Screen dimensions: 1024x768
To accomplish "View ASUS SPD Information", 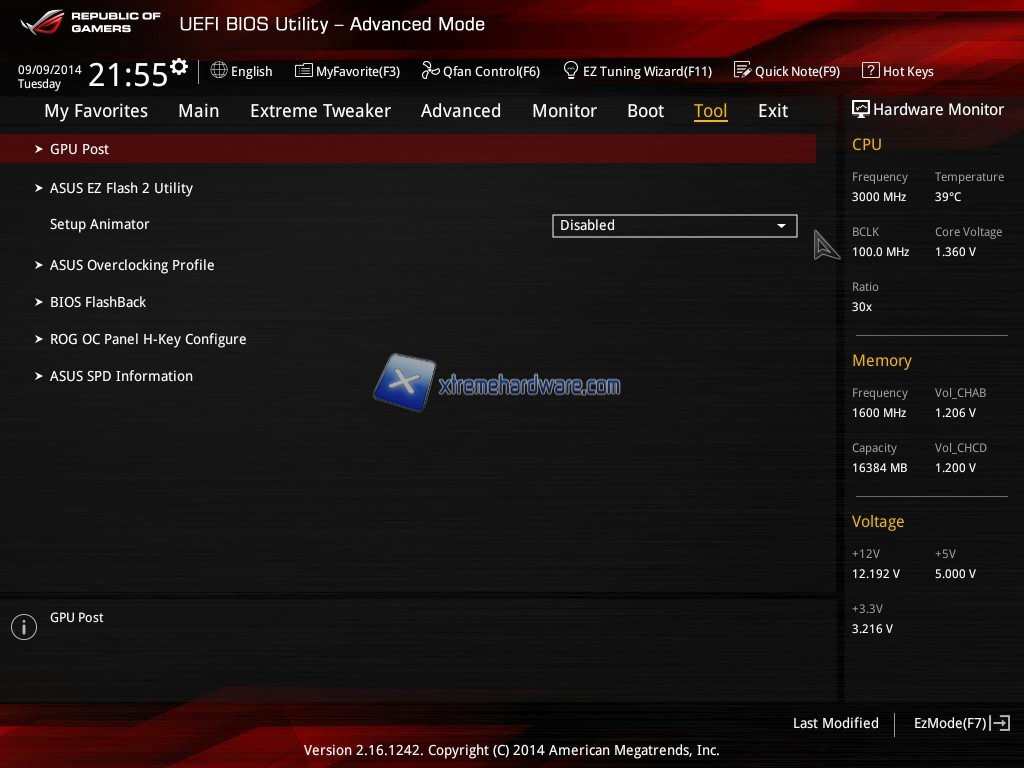I will click(x=121, y=376).
